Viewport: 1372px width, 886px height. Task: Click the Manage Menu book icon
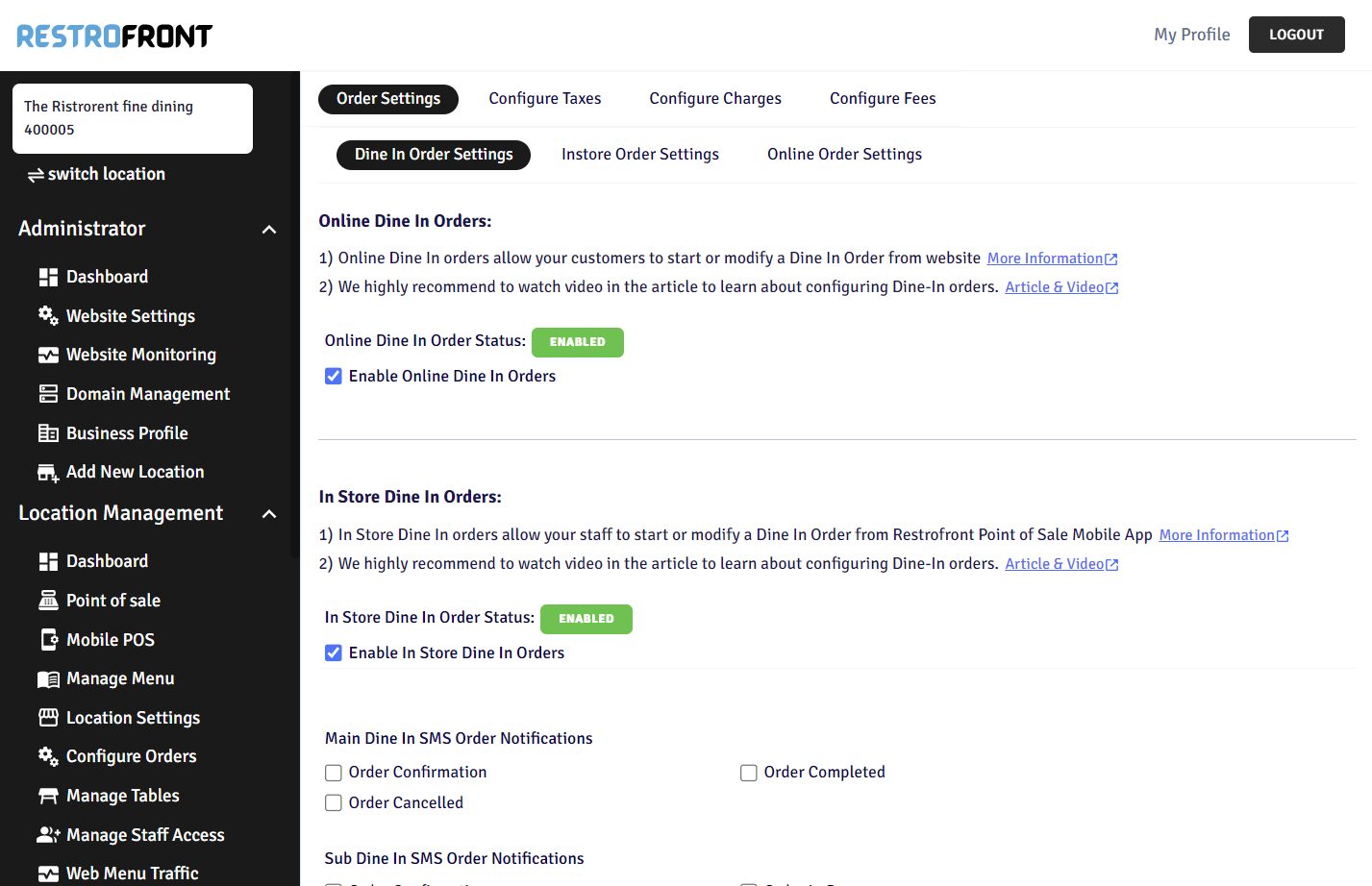point(48,679)
